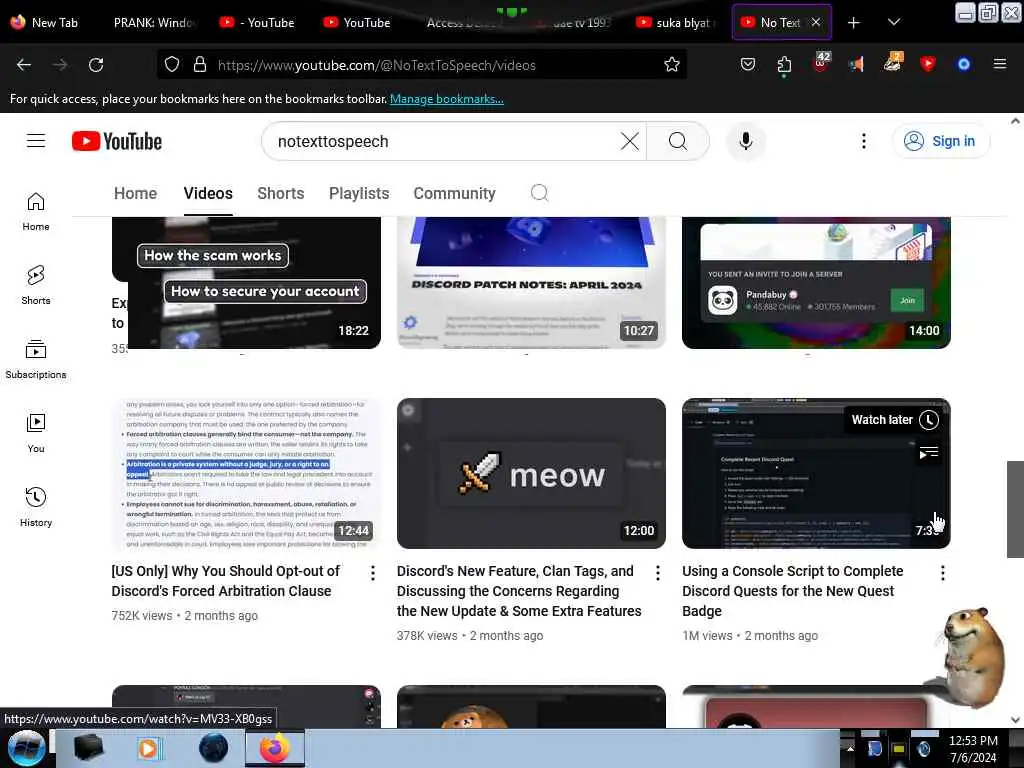Image resolution: width=1024 pixels, height=768 pixels.
Task: Open the meow thumbnail video
Action: pos(531,473)
